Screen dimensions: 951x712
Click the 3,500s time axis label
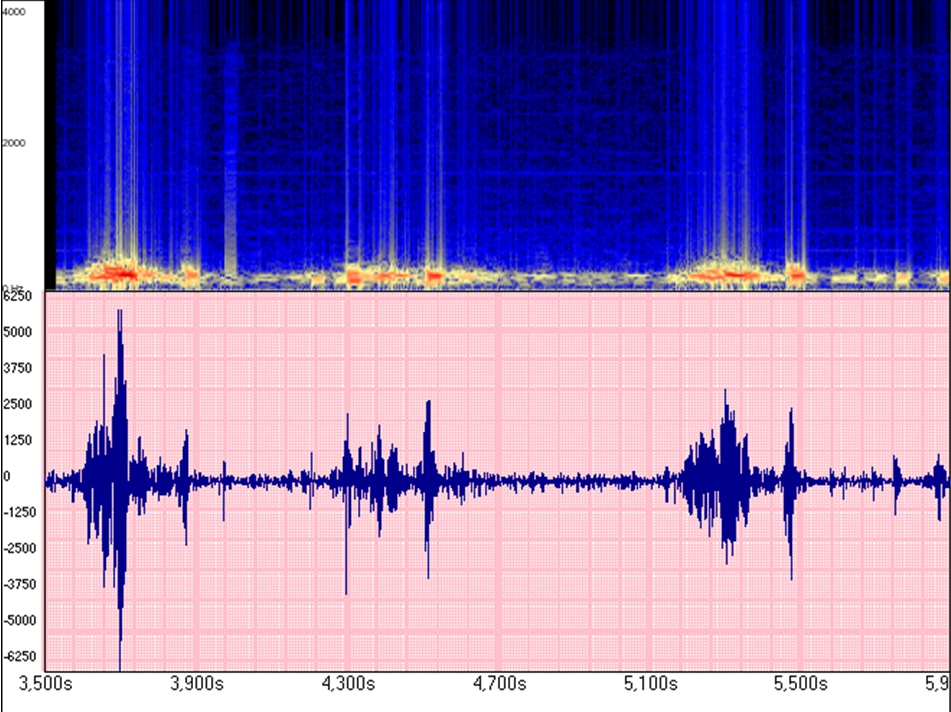click(47, 685)
